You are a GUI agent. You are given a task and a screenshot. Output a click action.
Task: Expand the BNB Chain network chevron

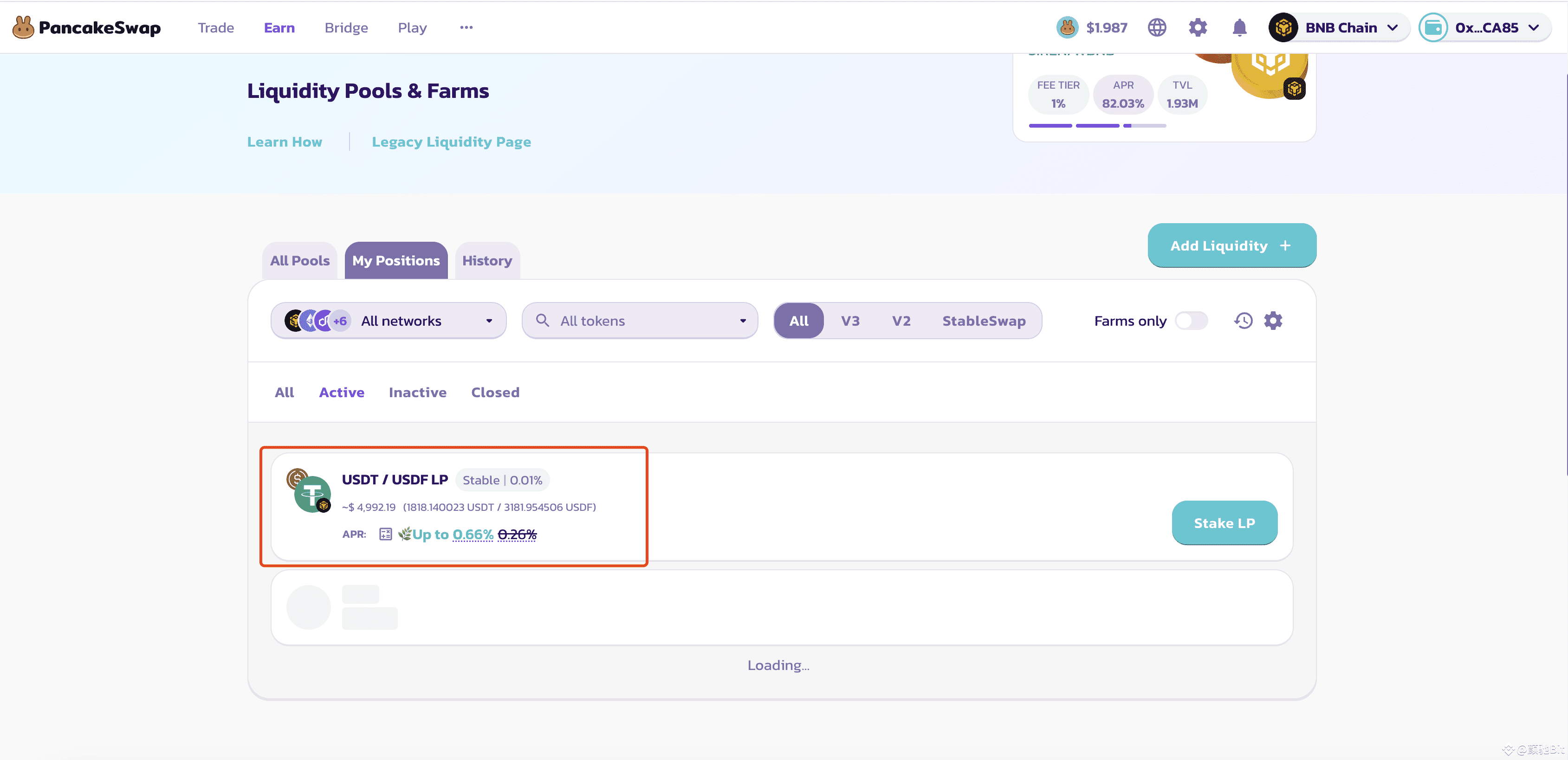point(1392,27)
